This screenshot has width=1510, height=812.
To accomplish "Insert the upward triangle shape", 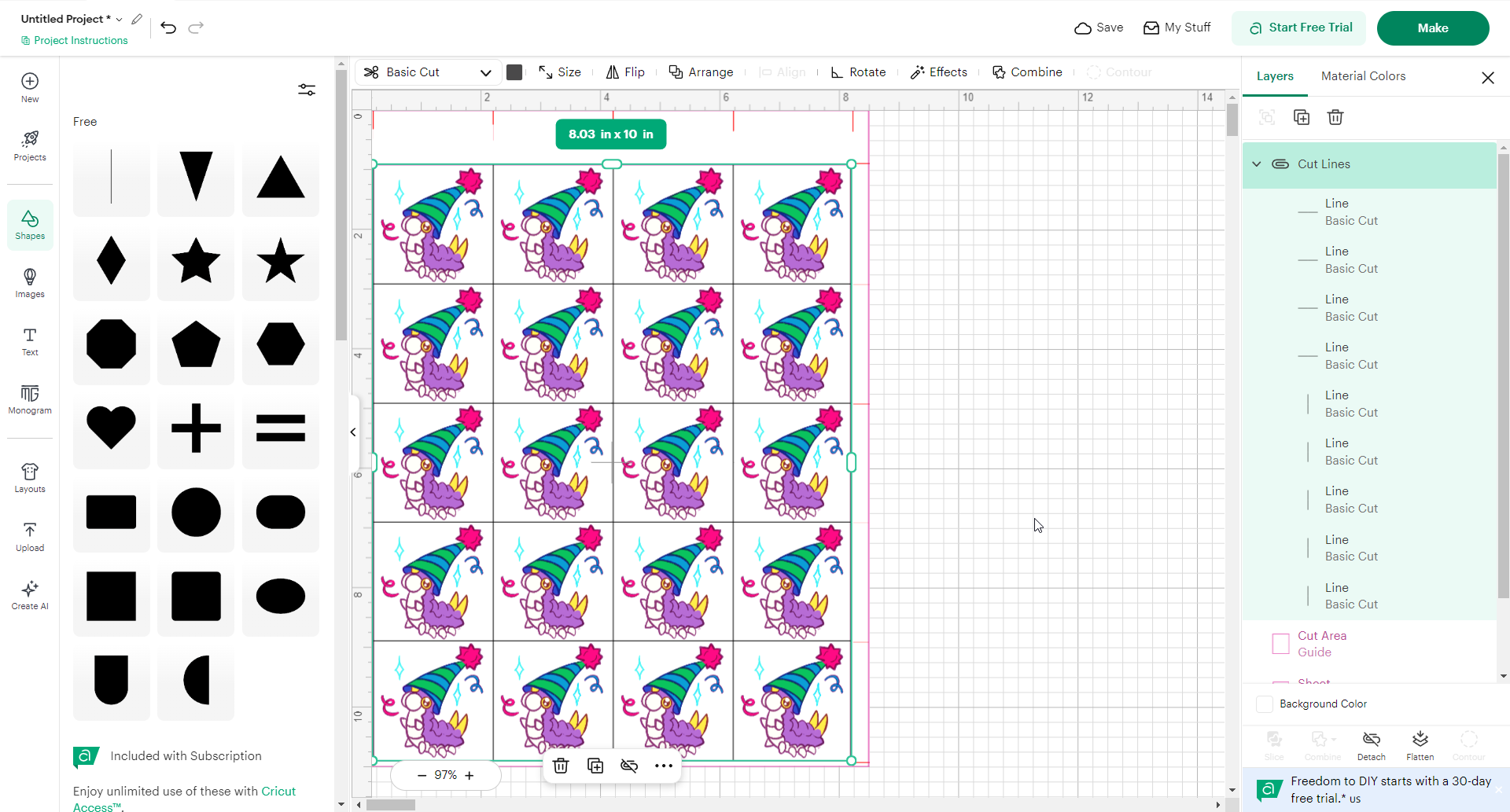I will (281, 176).
